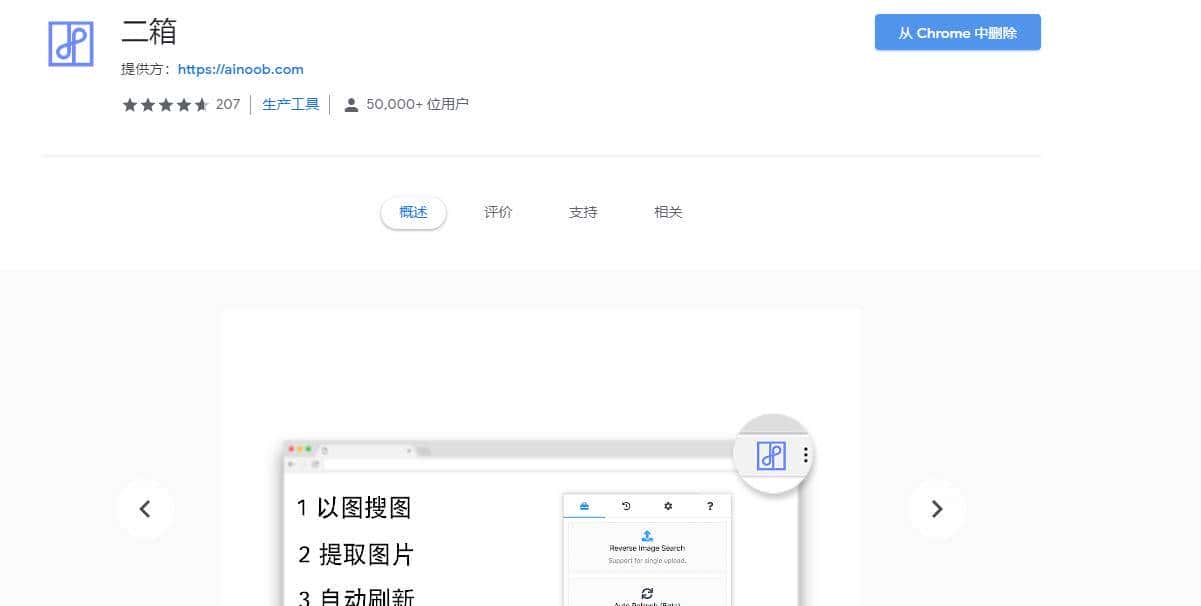Click the 从 Chrome 中删除 button
The image size is (1201, 606).
click(957, 32)
